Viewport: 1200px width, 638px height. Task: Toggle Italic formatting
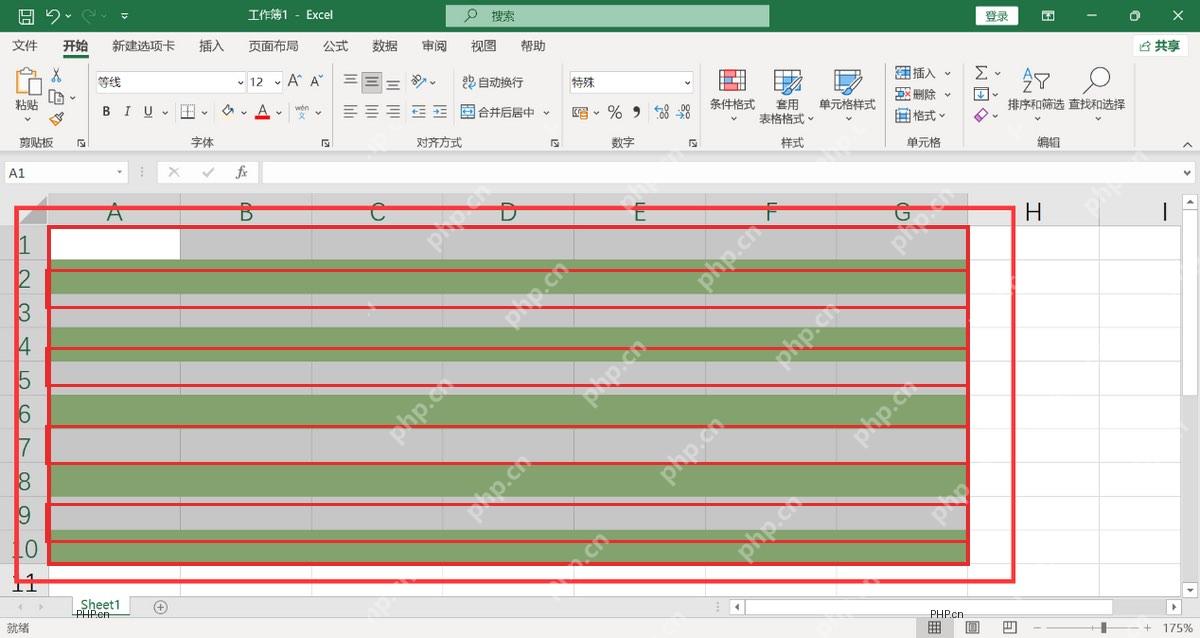point(127,112)
